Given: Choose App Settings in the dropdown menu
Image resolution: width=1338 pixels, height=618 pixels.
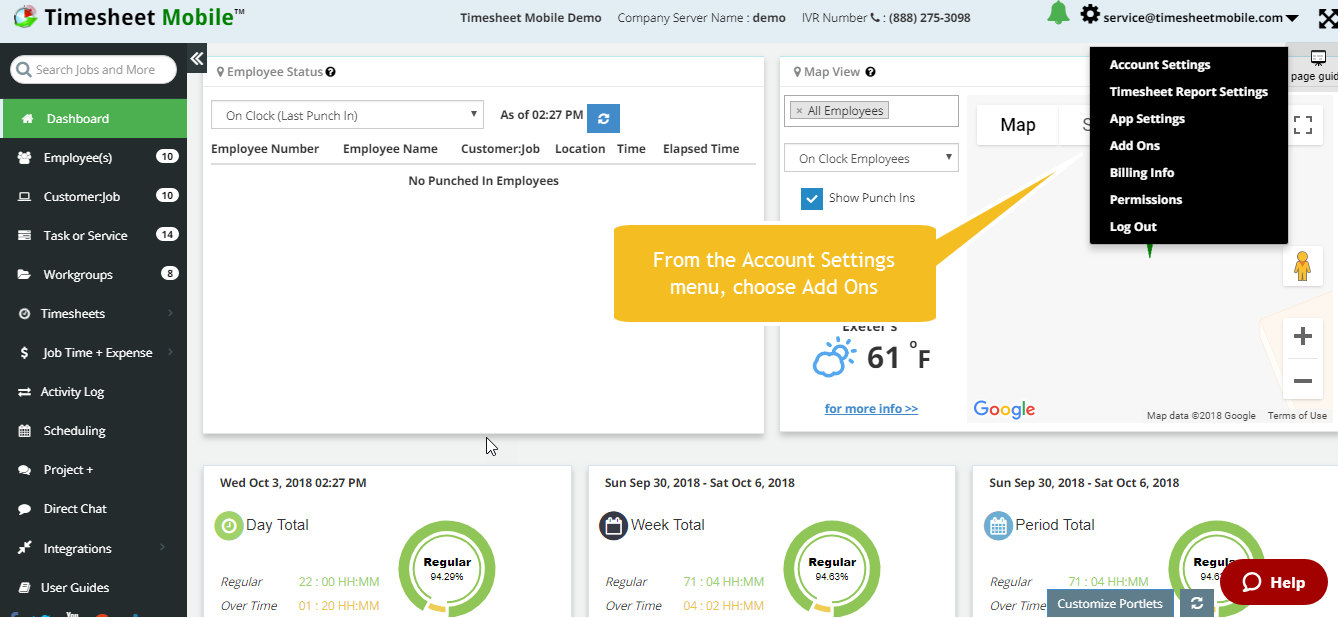Looking at the screenshot, I should (1147, 119).
